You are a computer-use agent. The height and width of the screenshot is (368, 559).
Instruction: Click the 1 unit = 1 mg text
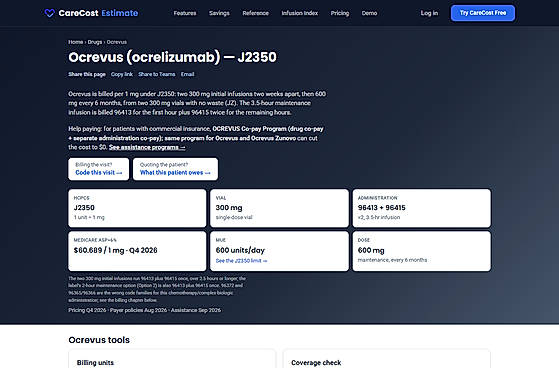pyautogui.click(x=89, y=217)
